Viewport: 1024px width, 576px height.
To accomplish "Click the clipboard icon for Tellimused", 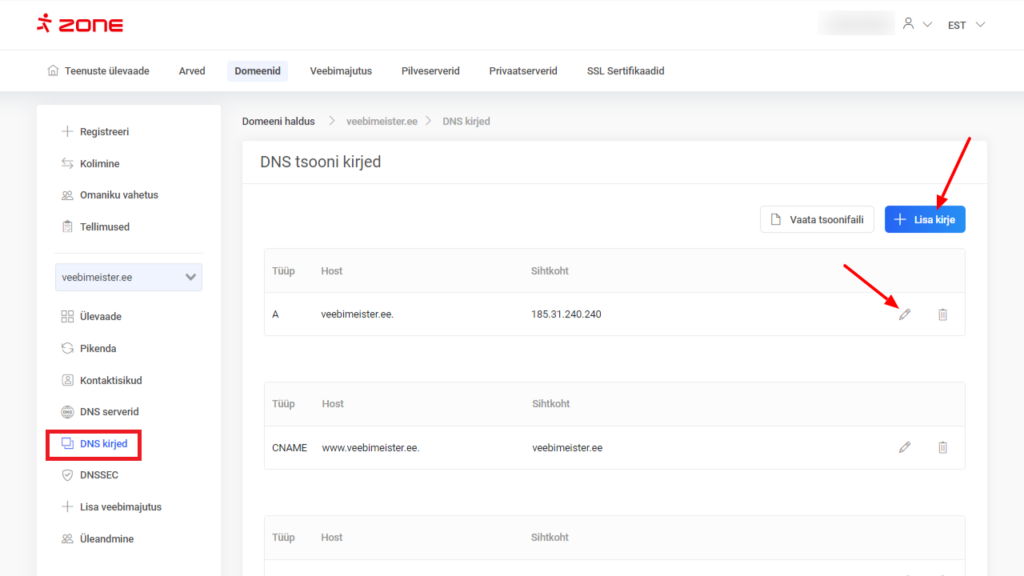I will tap(67, 227).
